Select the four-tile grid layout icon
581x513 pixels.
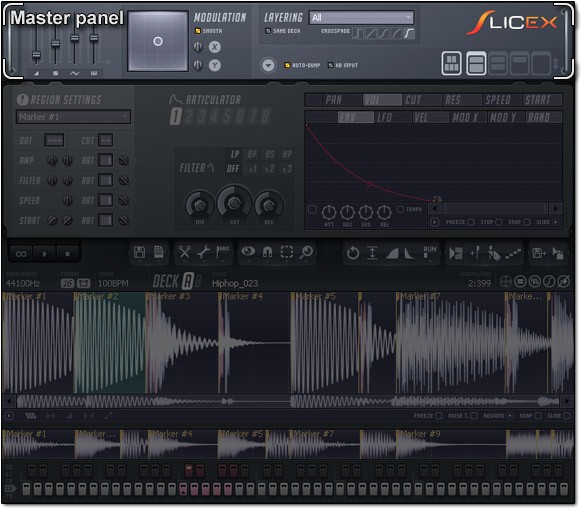tap(451, 63)
